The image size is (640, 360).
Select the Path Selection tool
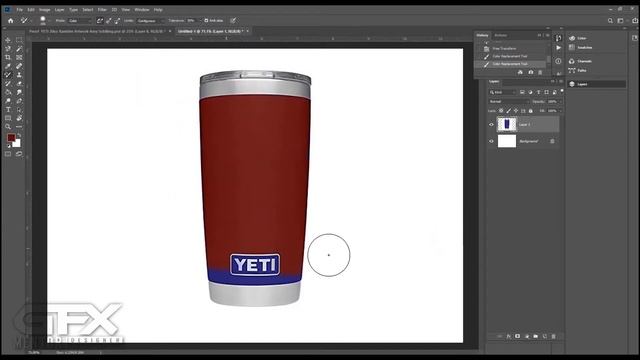[x=19, y=109]
